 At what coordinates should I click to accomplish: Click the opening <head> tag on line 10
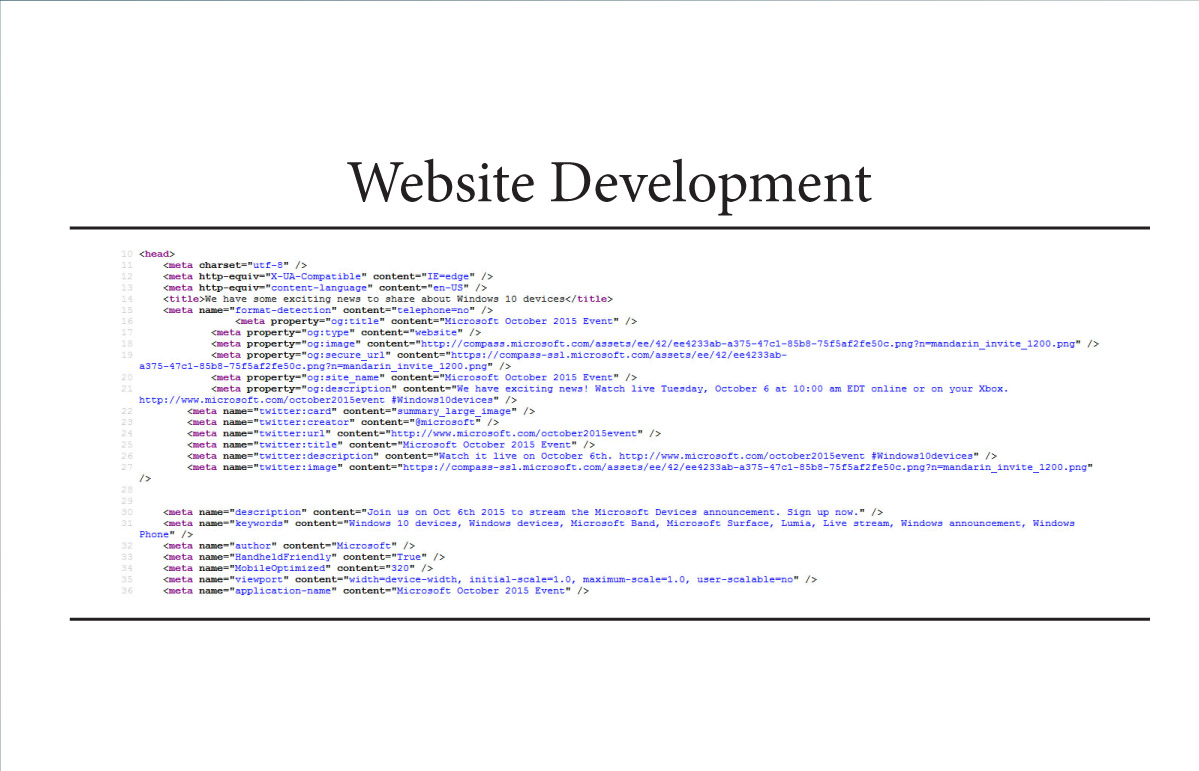click(x=157, y=254)
